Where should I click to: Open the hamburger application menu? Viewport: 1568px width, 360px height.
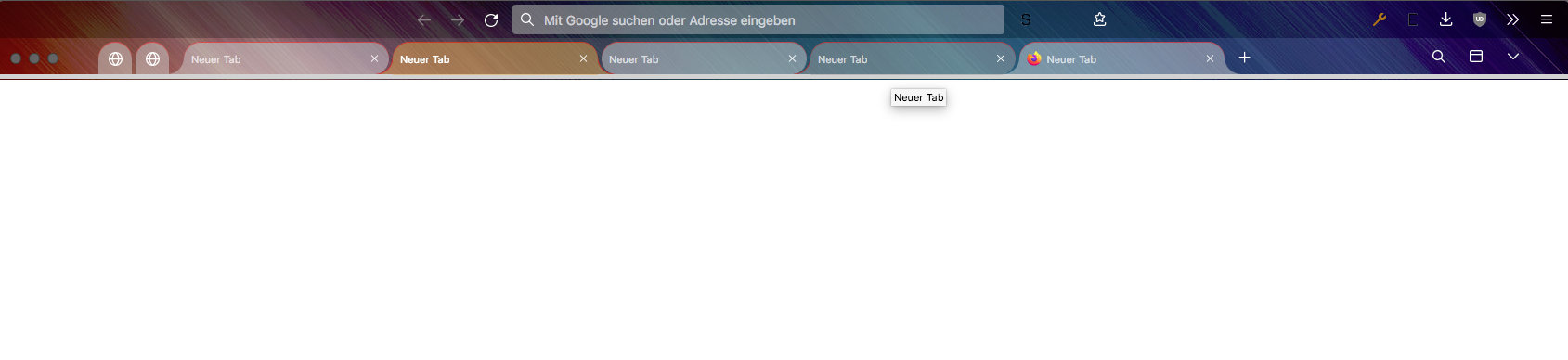[1547, 19]
